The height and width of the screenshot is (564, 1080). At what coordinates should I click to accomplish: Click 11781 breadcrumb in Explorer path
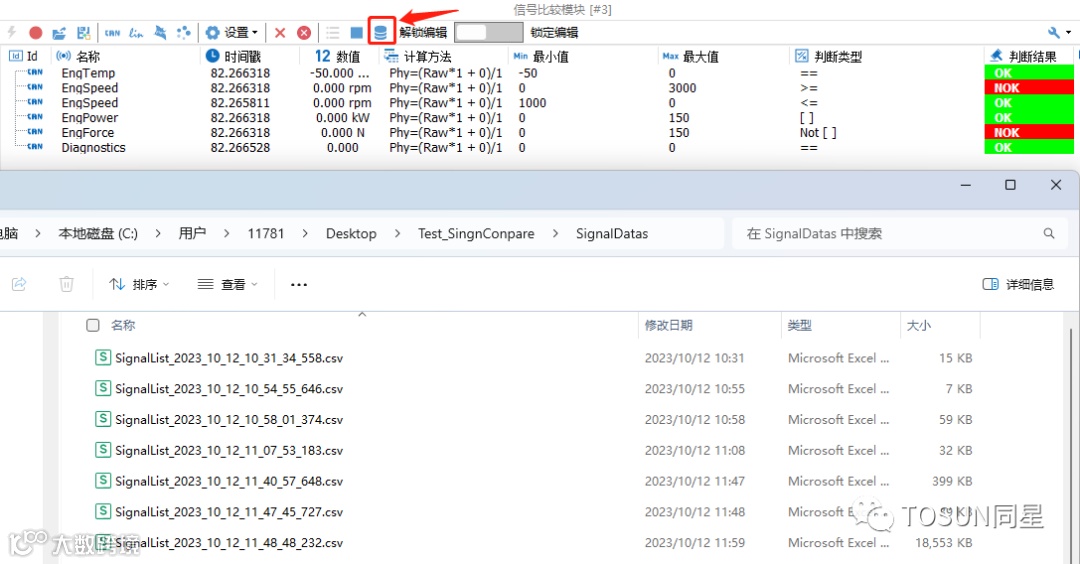point(266,233)
